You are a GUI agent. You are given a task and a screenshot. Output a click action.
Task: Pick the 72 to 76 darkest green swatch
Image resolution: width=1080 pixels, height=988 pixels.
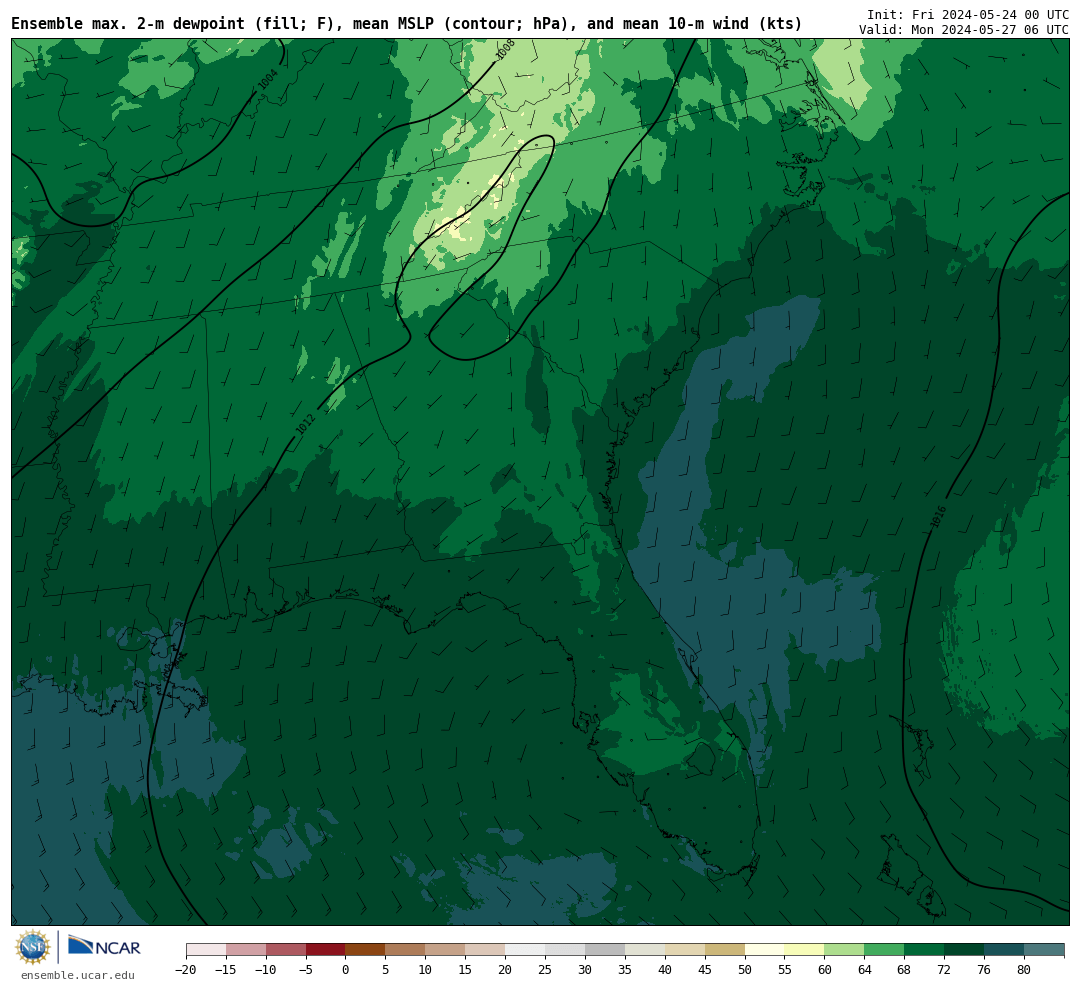pyautogui.click(x=965, y=950)
